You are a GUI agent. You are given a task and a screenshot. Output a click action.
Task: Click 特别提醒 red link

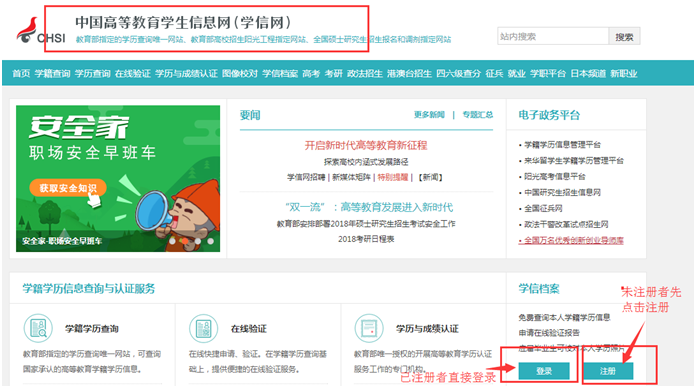click(x=393, y=177)
